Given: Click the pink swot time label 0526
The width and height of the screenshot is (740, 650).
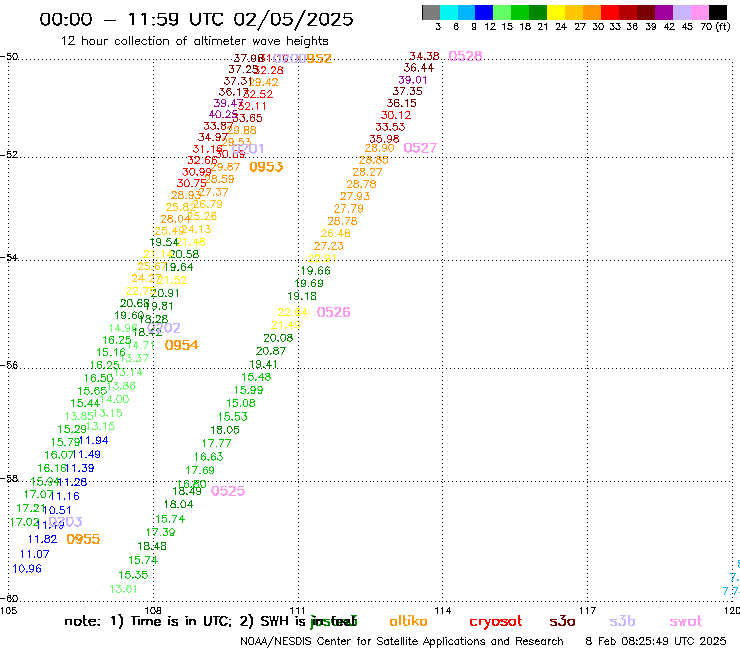Looking at the screenshot, I should 334,312.
